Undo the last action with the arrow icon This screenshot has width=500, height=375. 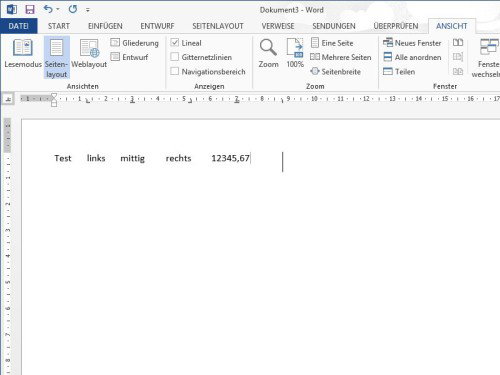[48, 9]
